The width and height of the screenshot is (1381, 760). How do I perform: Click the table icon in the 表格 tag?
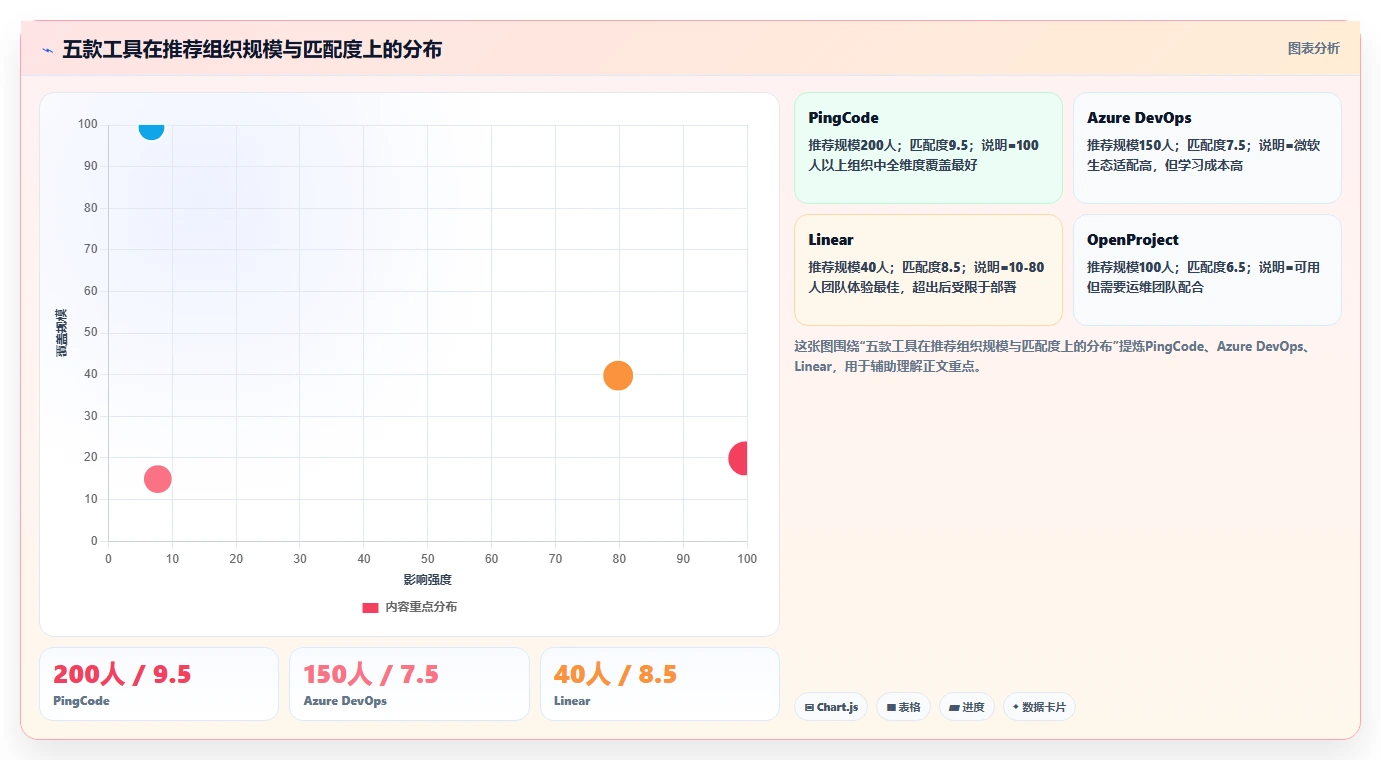click(891, 707)
